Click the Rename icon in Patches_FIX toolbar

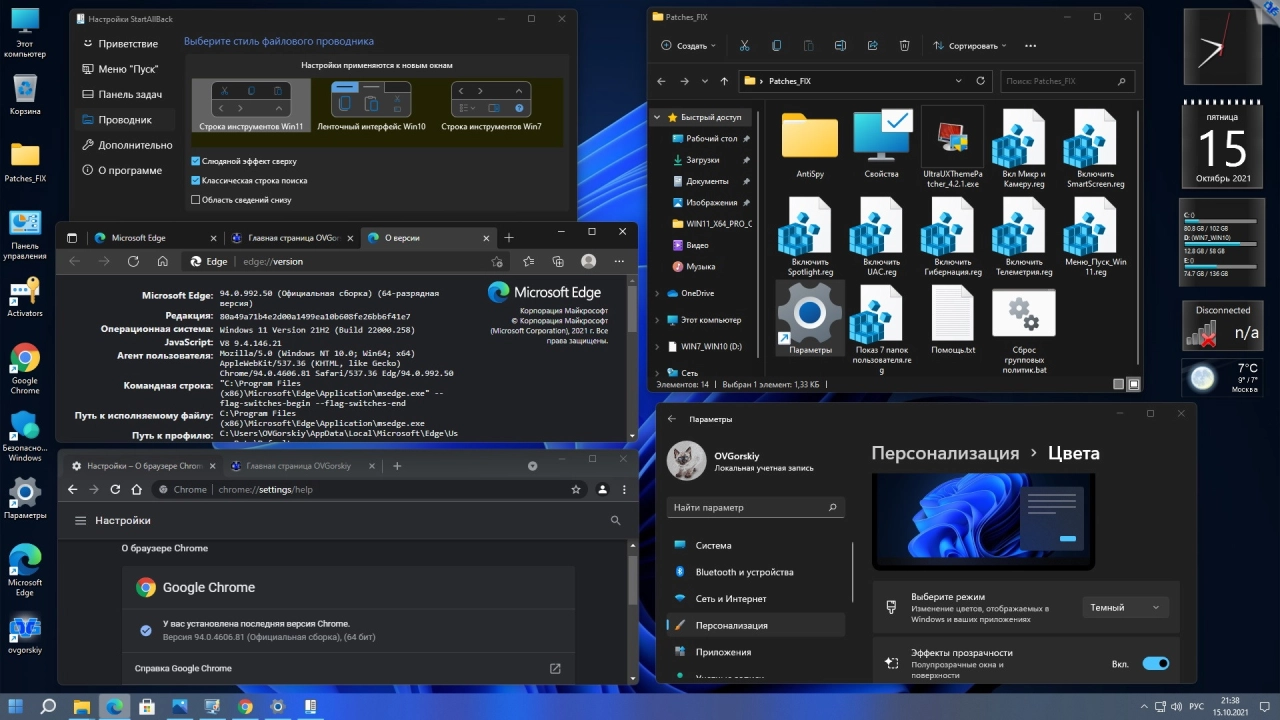(840, 46)
